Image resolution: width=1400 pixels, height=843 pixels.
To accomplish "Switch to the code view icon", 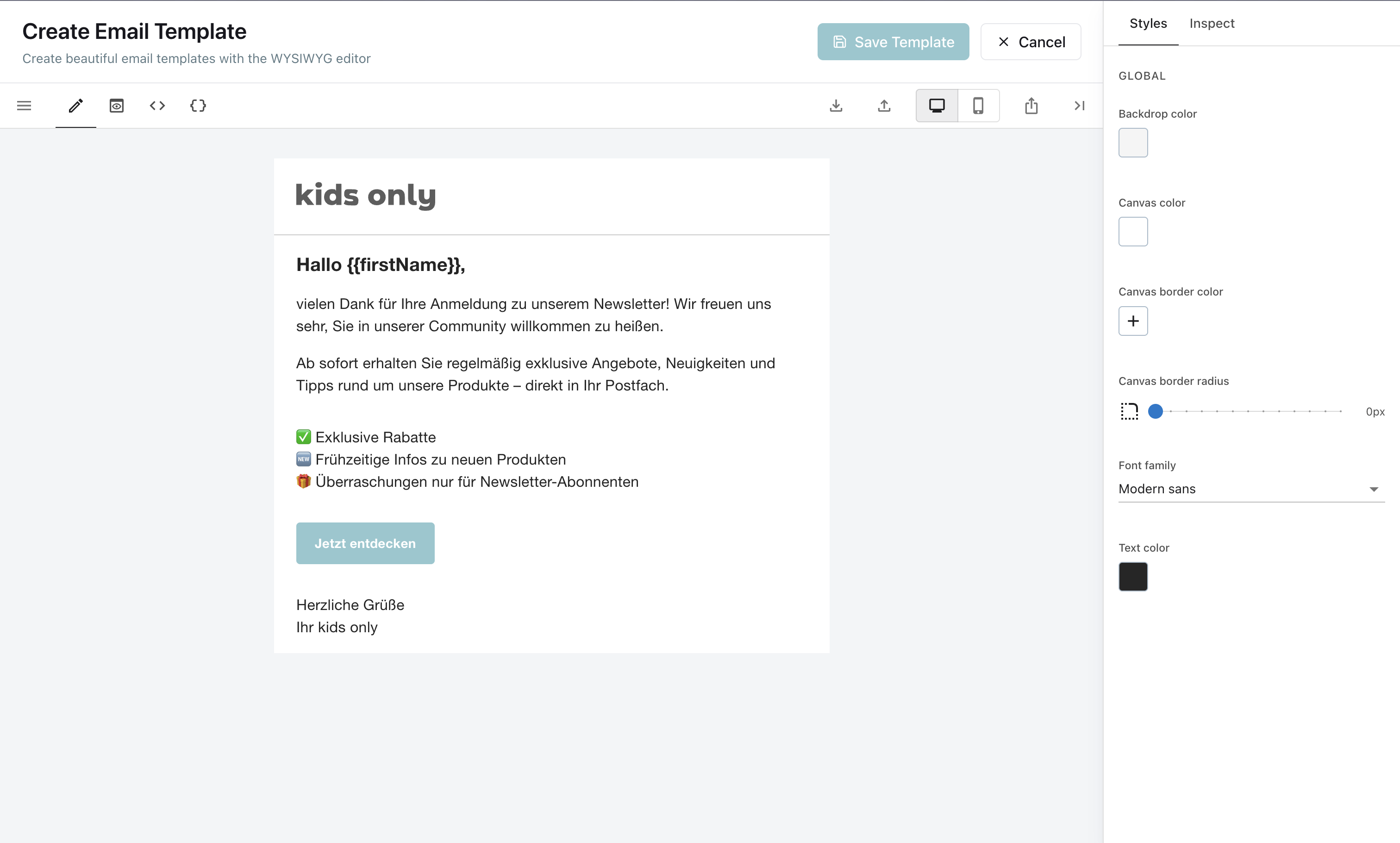I will coord(157,106).
